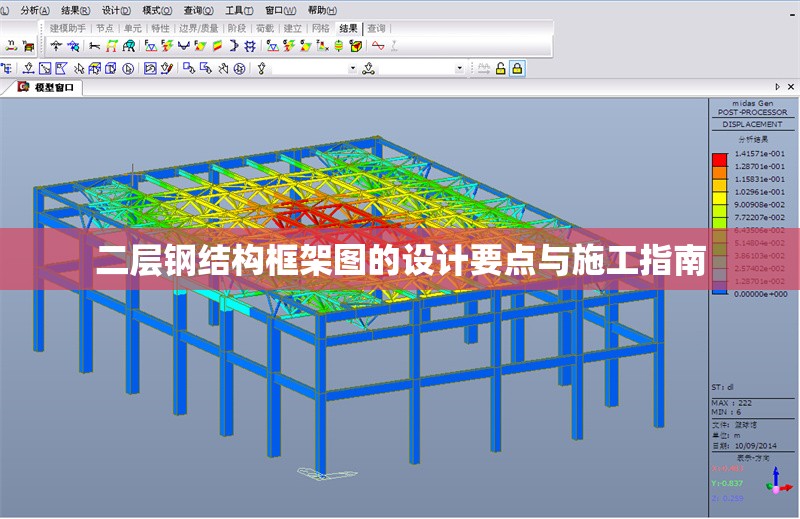
Task: Expand the second toolbar combo box dropdown
Action: tap(460, 69)
